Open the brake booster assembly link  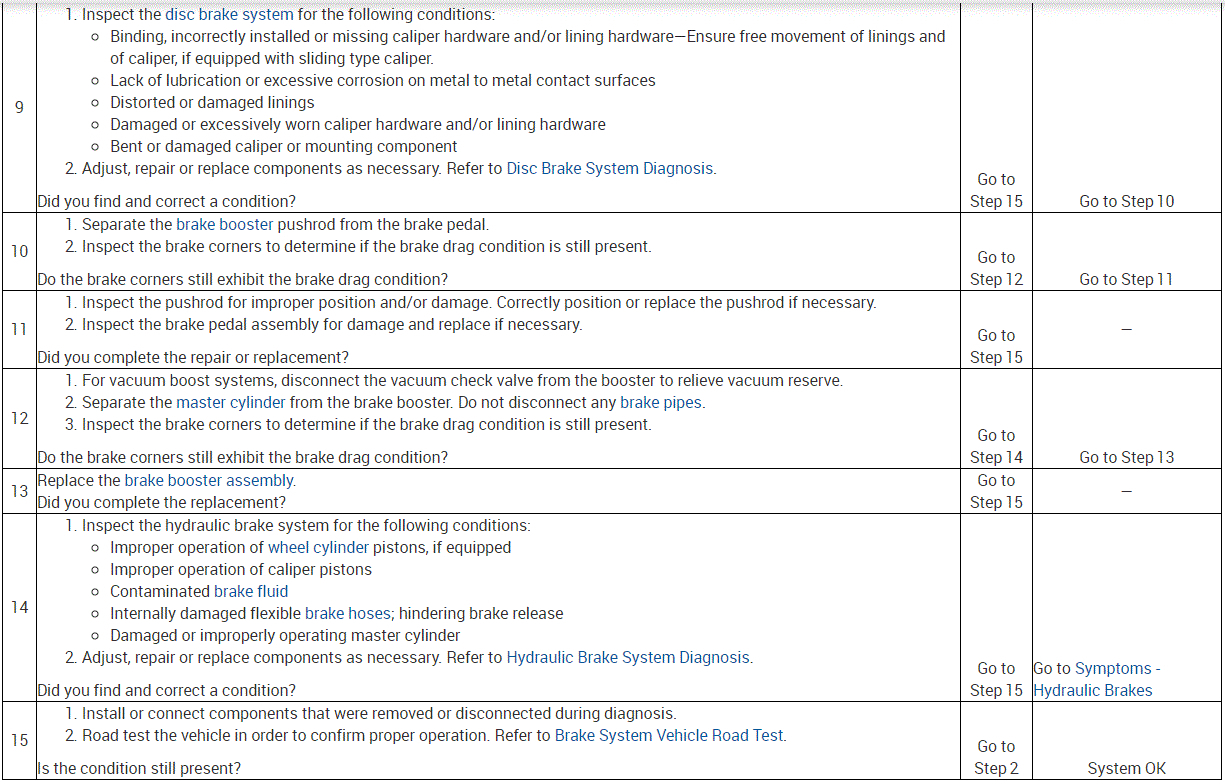coord(209,481)
